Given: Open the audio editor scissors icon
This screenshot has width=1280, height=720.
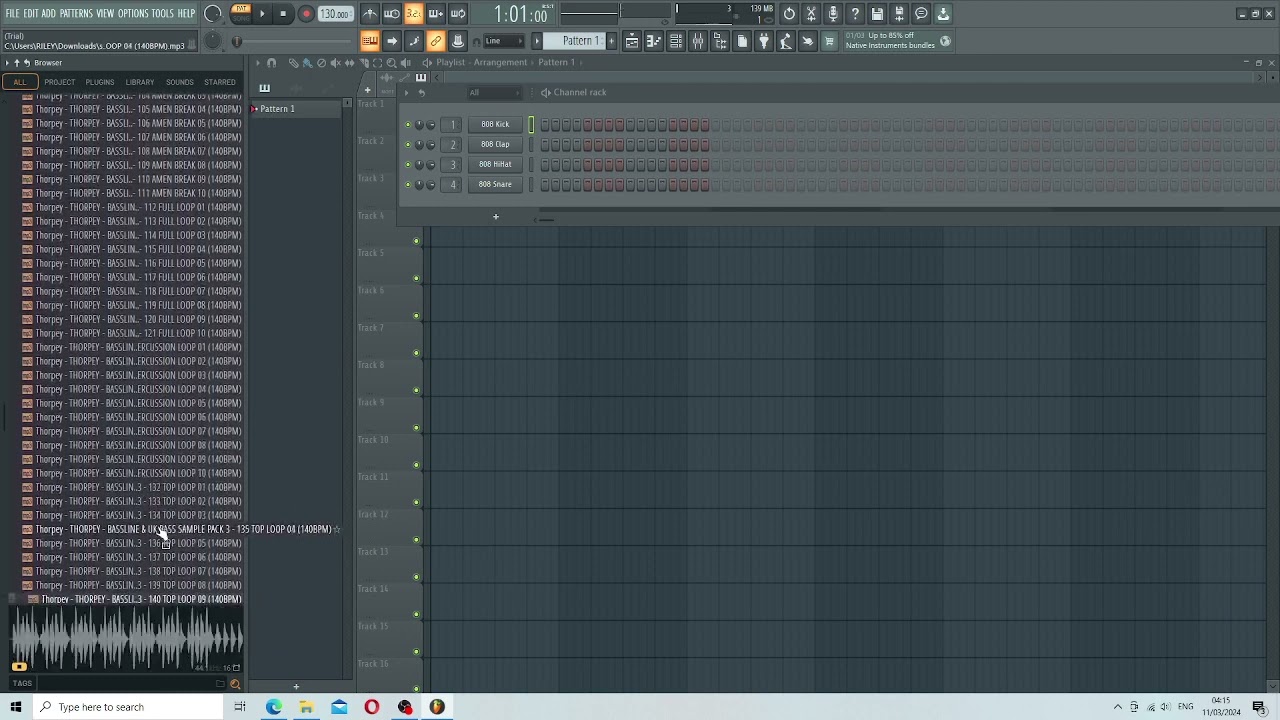Looking at the screenshot, I should tap(811, 14).
